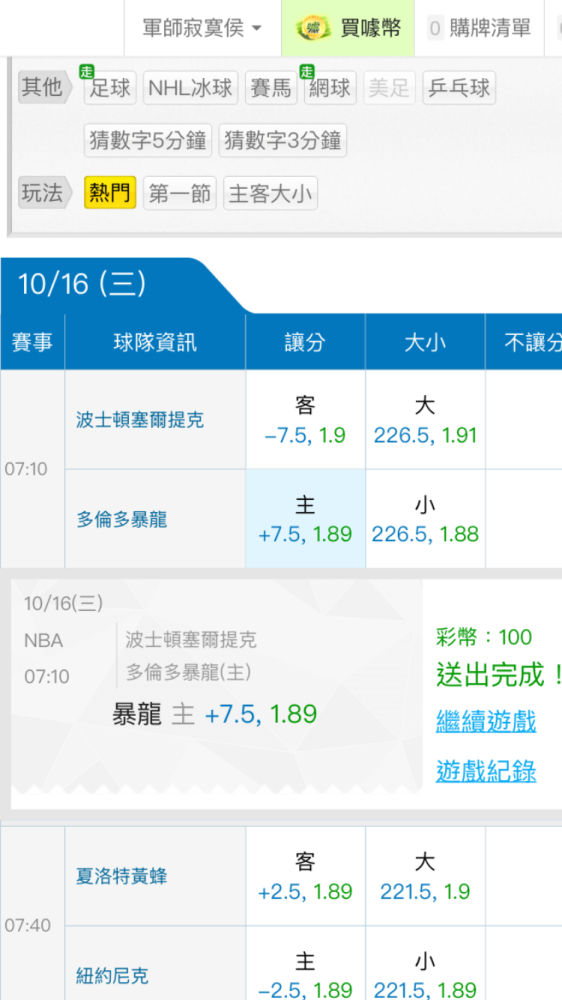Viewport: 562px width, 1000px height.
Task: Select the 足球 sport tab
Action: [110, 88]
